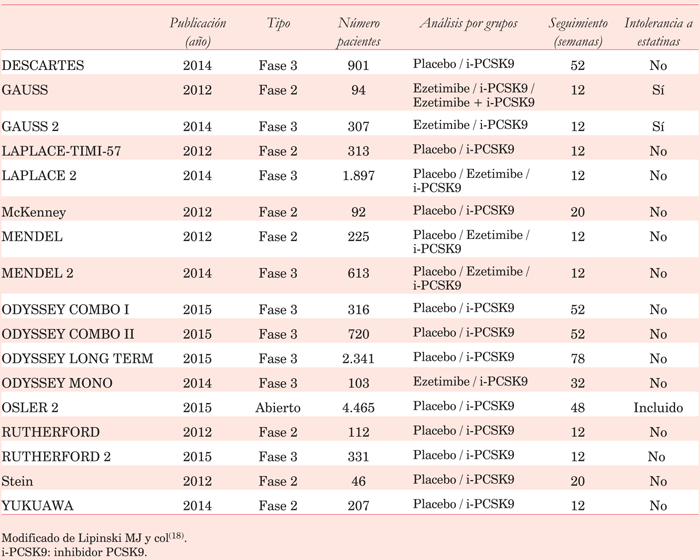Click the 'Intolerancia a estatinas' header
This screenshot has height=560, width=700.
(x=657, y=32)
